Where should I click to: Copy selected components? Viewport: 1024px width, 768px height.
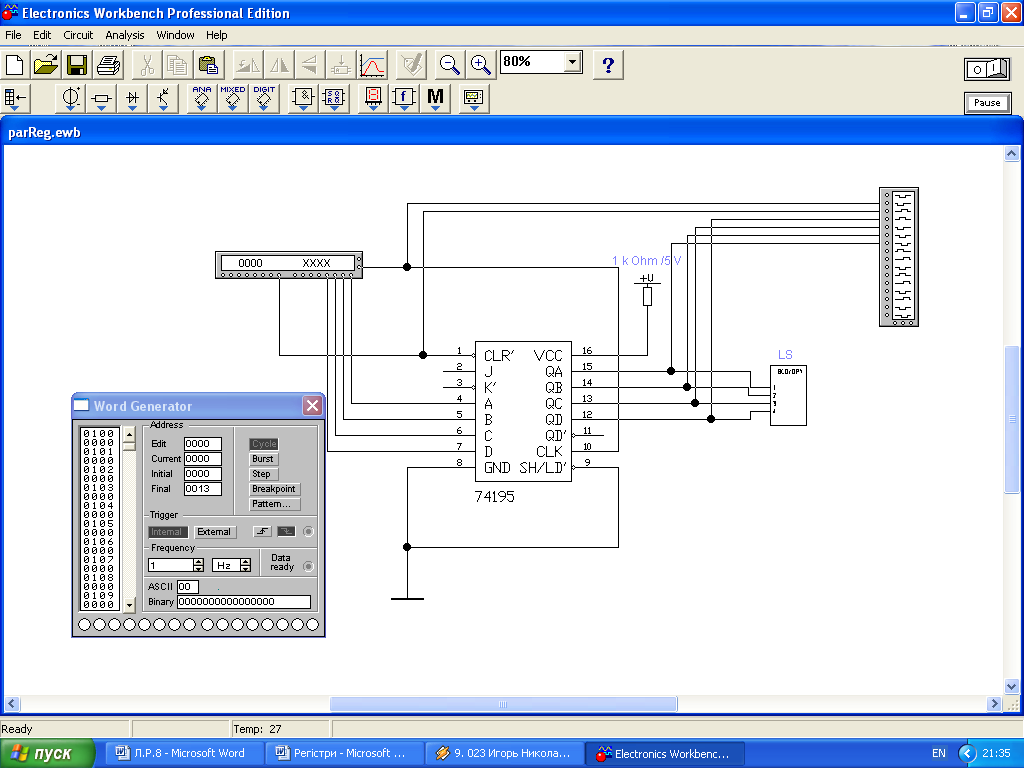point(177,65)
